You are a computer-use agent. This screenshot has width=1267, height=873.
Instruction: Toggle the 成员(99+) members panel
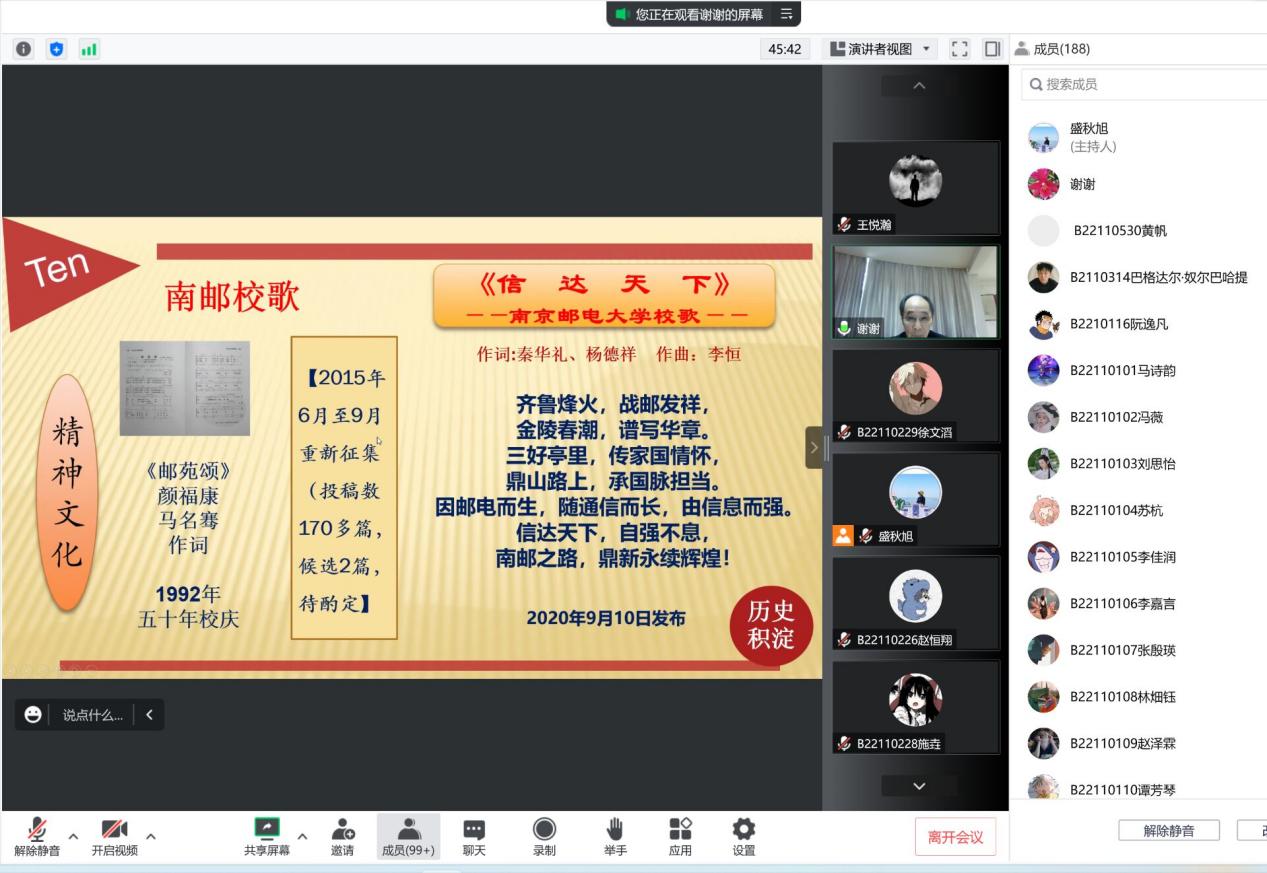click(408, 837)
